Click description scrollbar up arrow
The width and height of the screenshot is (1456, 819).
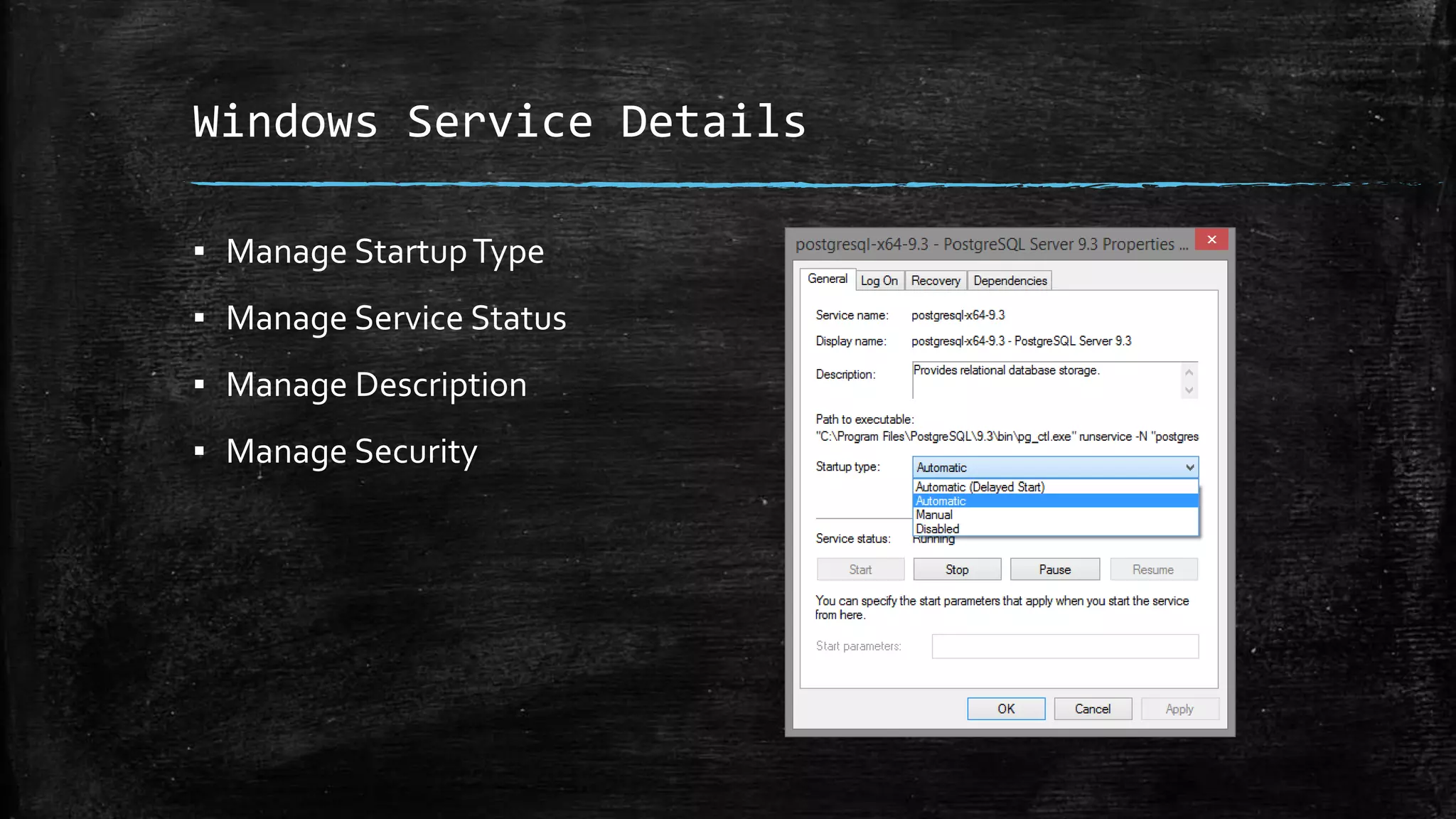[1189, 373]
